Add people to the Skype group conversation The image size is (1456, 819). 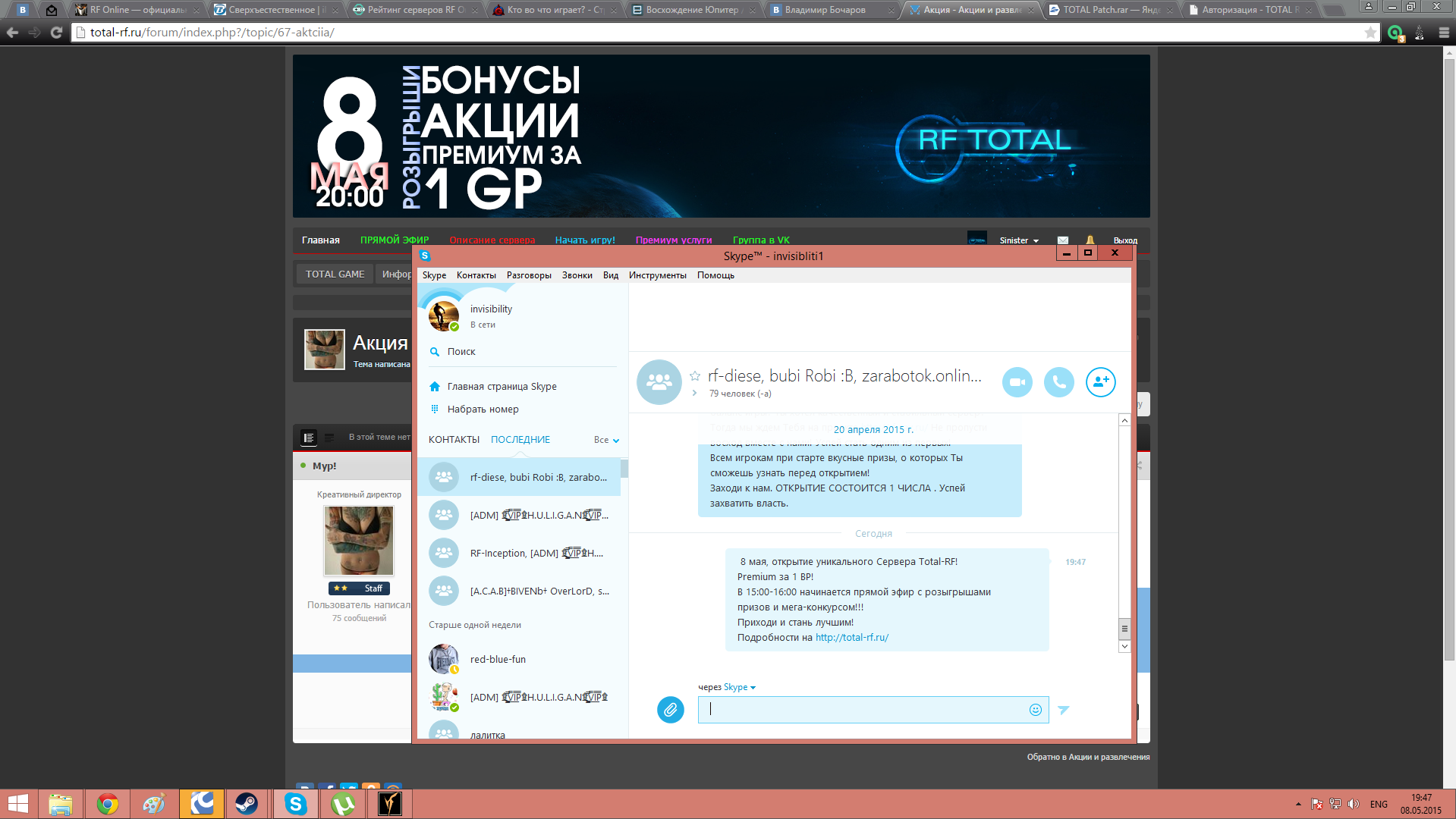pyautogui.click(x=1101, y=382)
